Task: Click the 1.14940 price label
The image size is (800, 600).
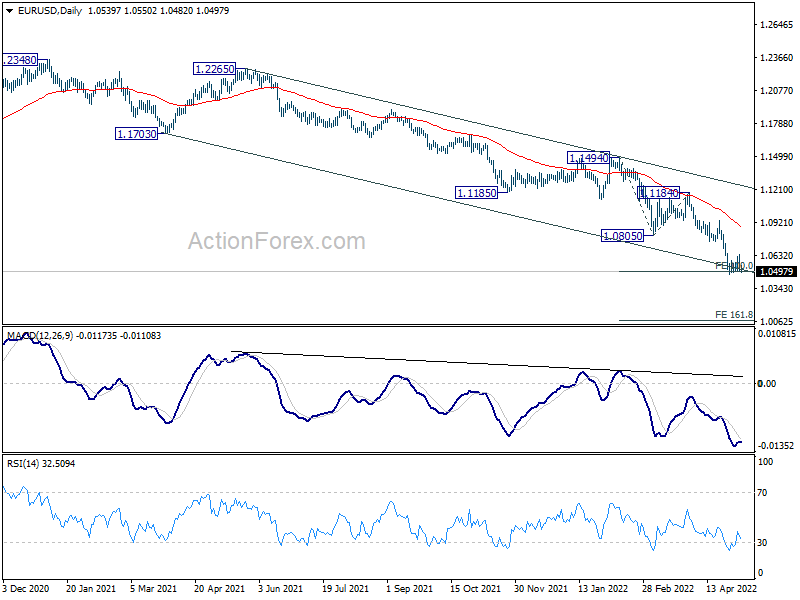Action: click(x=589, y=158)
